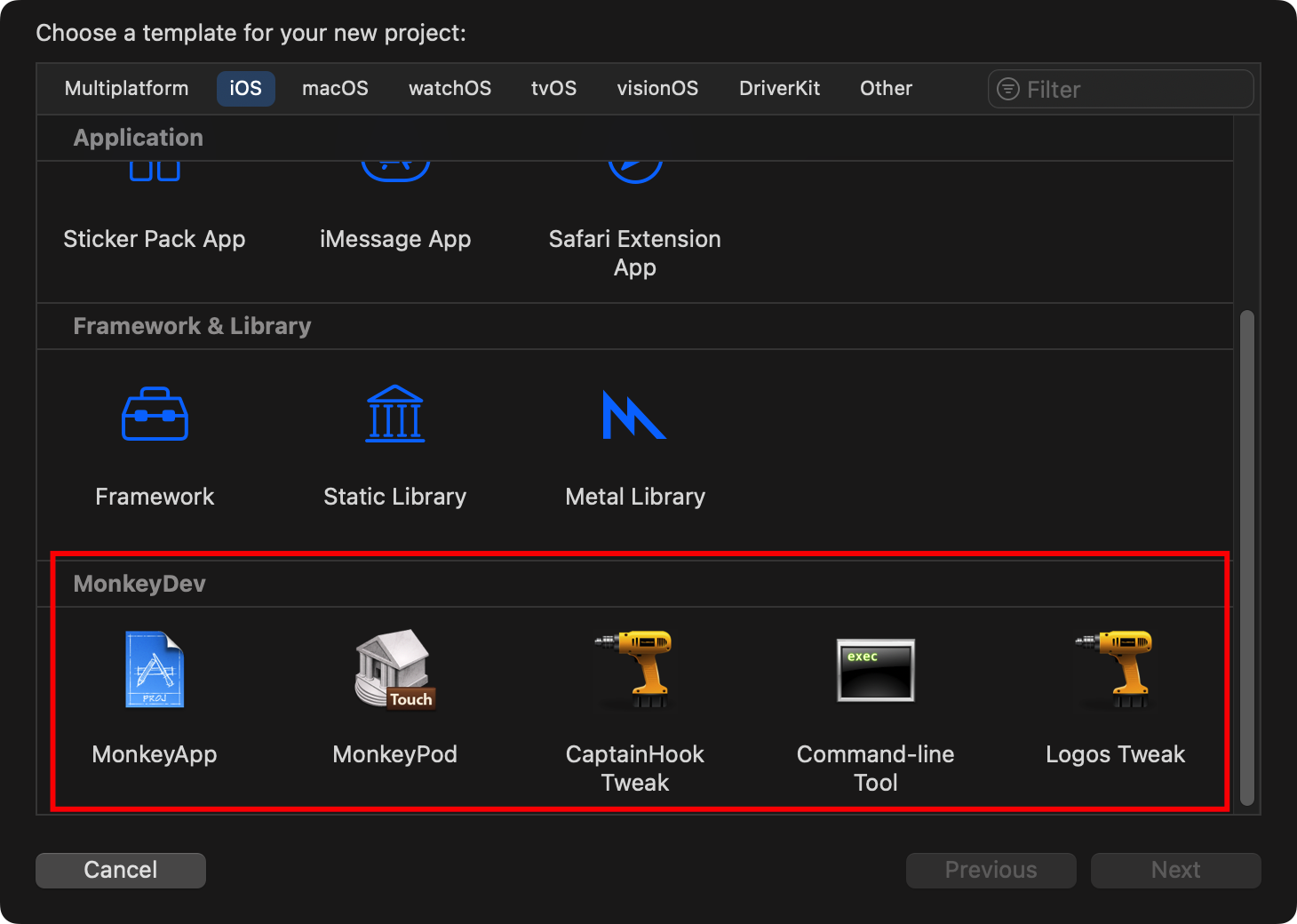Switch to the Multiplatform tab
This screenshot has height=924, width=1297.
127,89
